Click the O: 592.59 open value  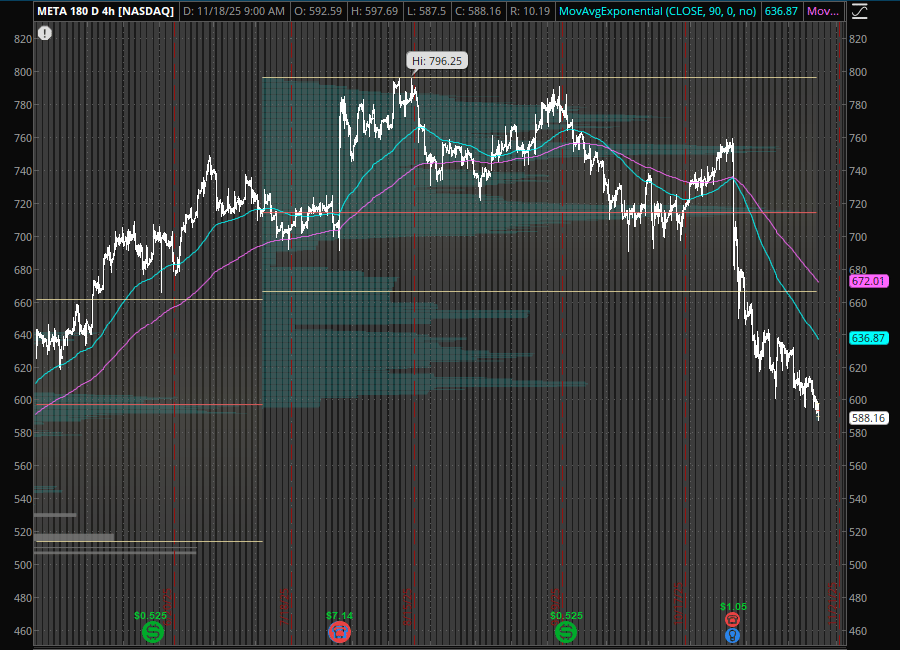317,11
